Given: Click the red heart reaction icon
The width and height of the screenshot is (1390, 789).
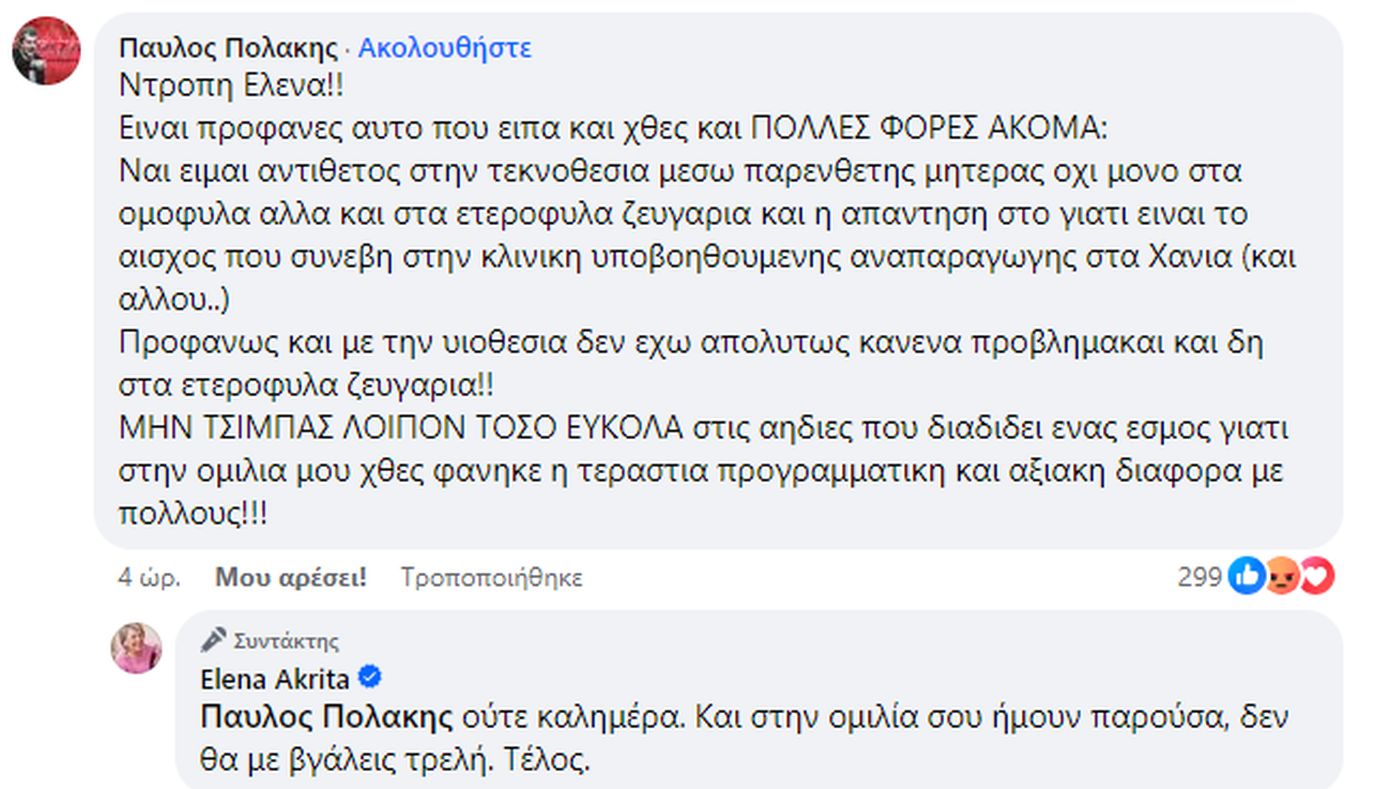Looking at the screenshot, I should 1316,576.
